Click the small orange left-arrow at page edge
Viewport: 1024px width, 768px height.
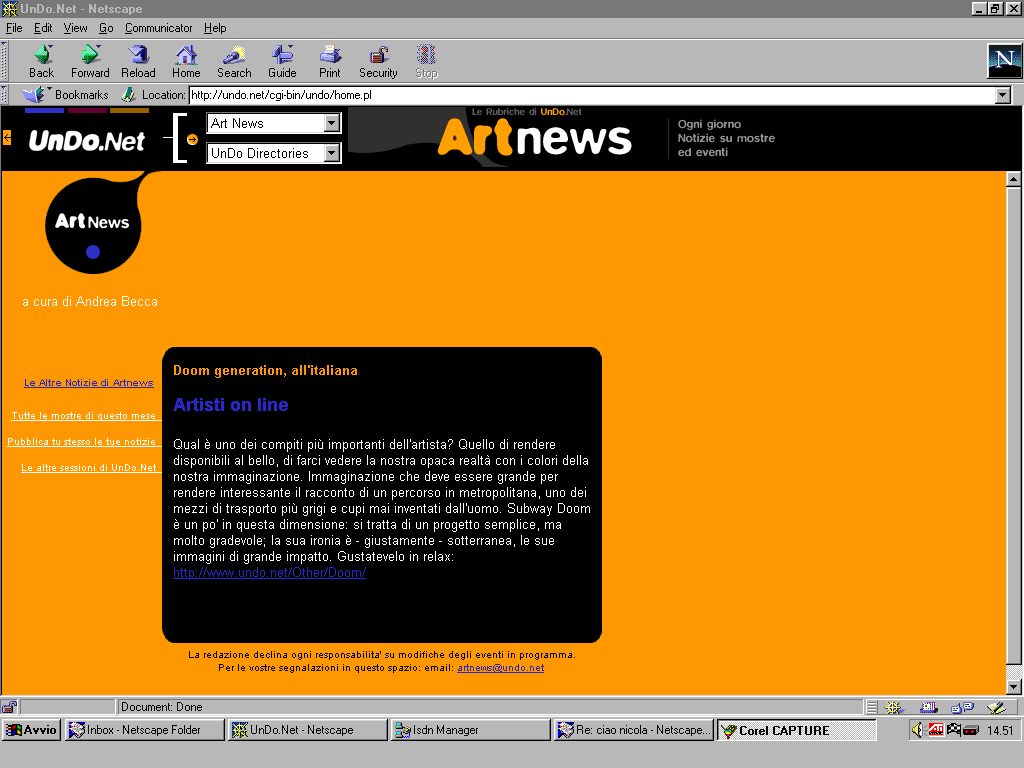7,137
